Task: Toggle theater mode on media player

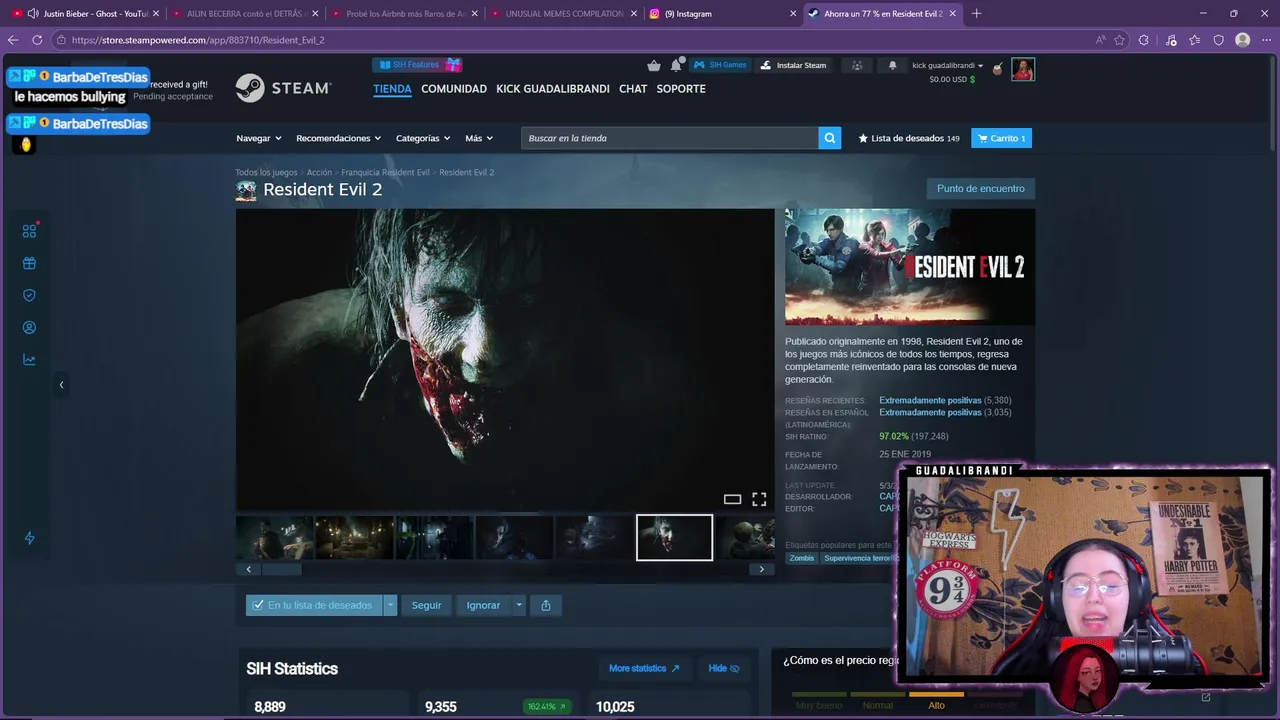Action: [x=732, y=499]
